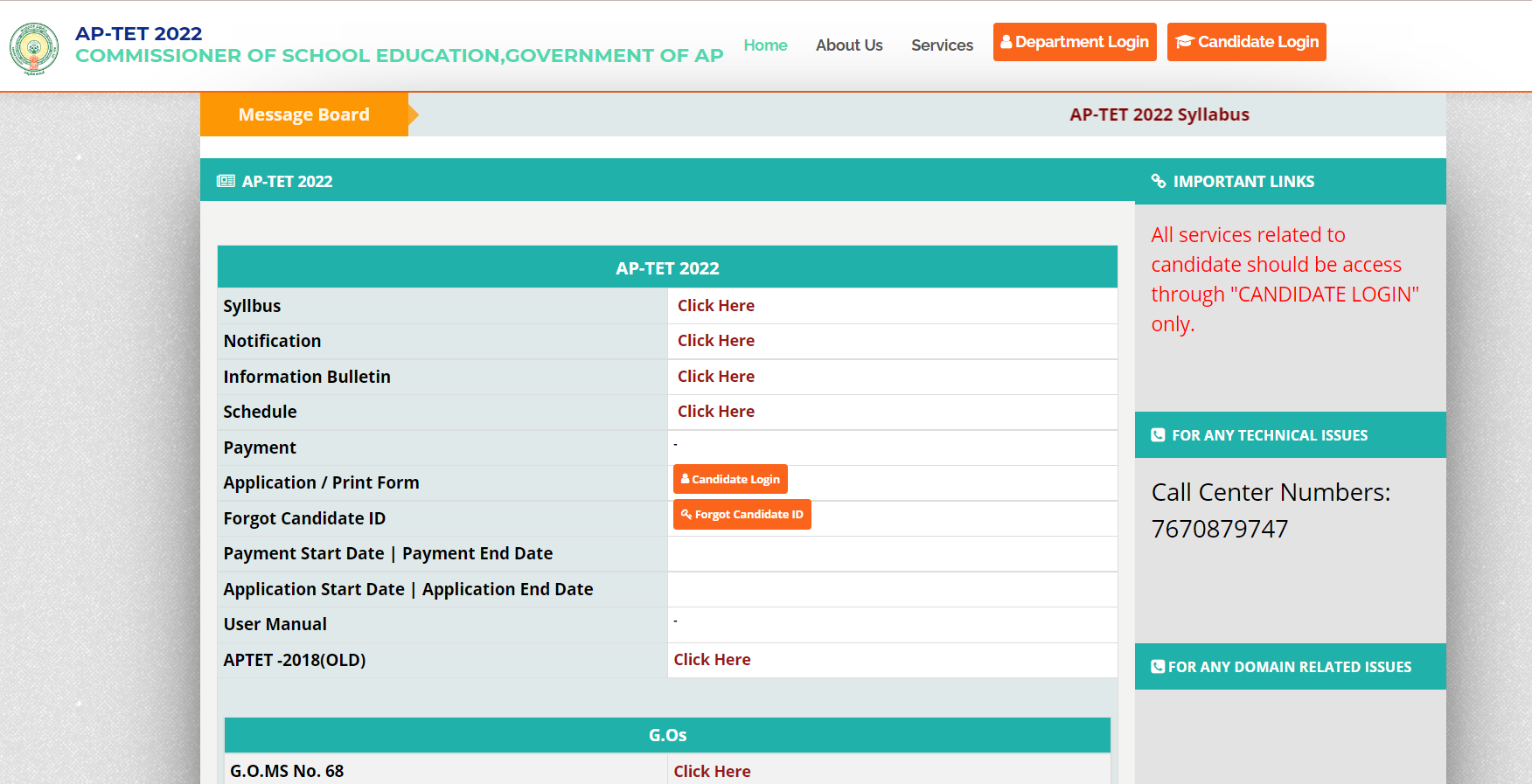Open Candidate Login in the top navigation bar
Screen dimensions: 1532x784
1246,42
